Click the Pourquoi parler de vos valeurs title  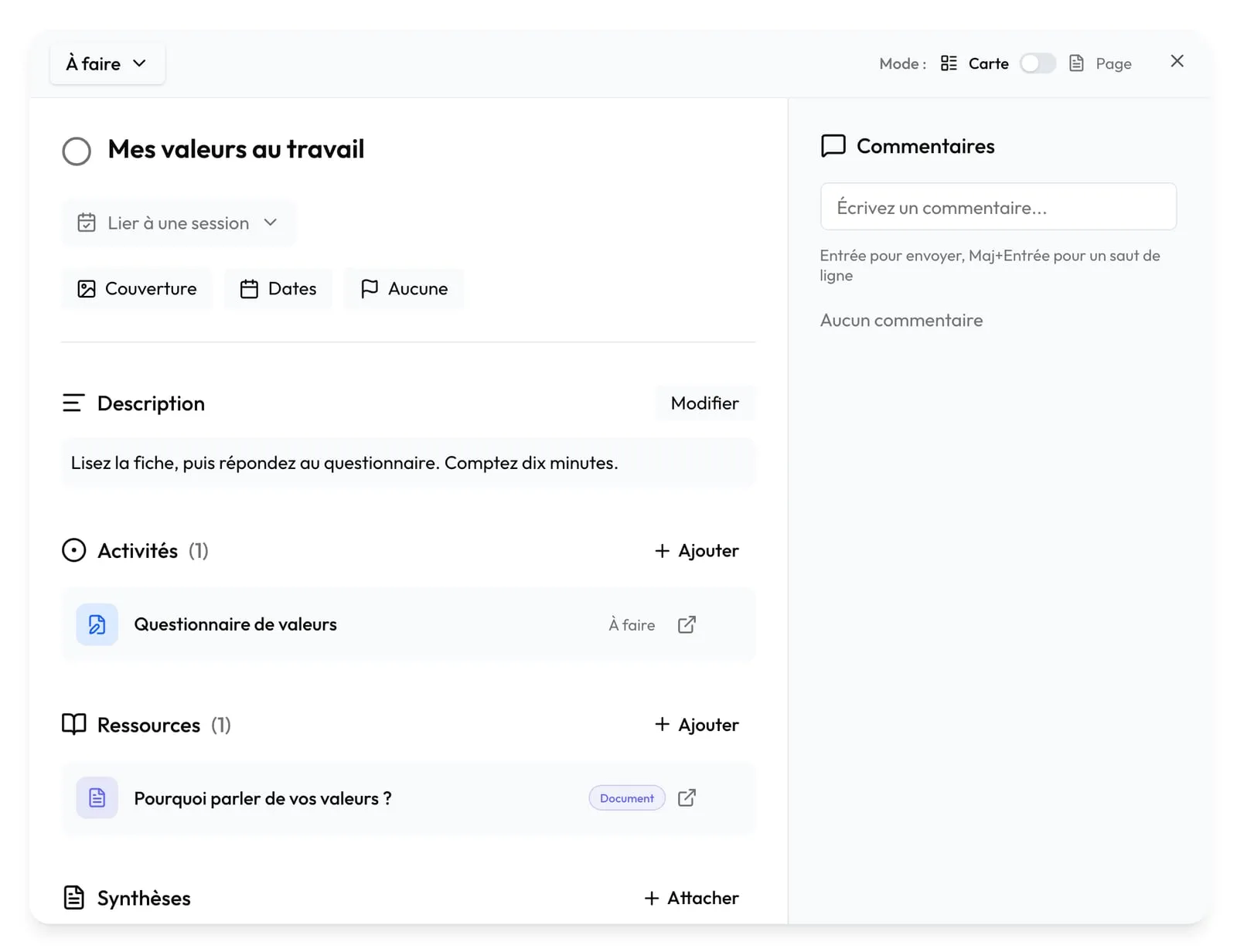point(263,798)
